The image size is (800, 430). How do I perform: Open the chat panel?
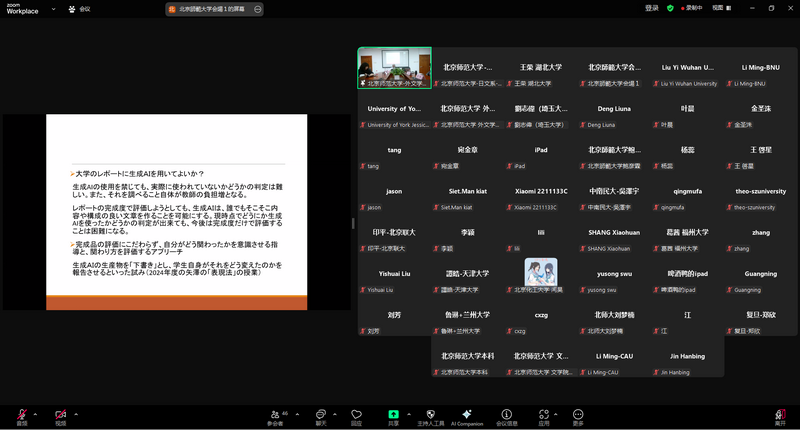pos(321,414)
